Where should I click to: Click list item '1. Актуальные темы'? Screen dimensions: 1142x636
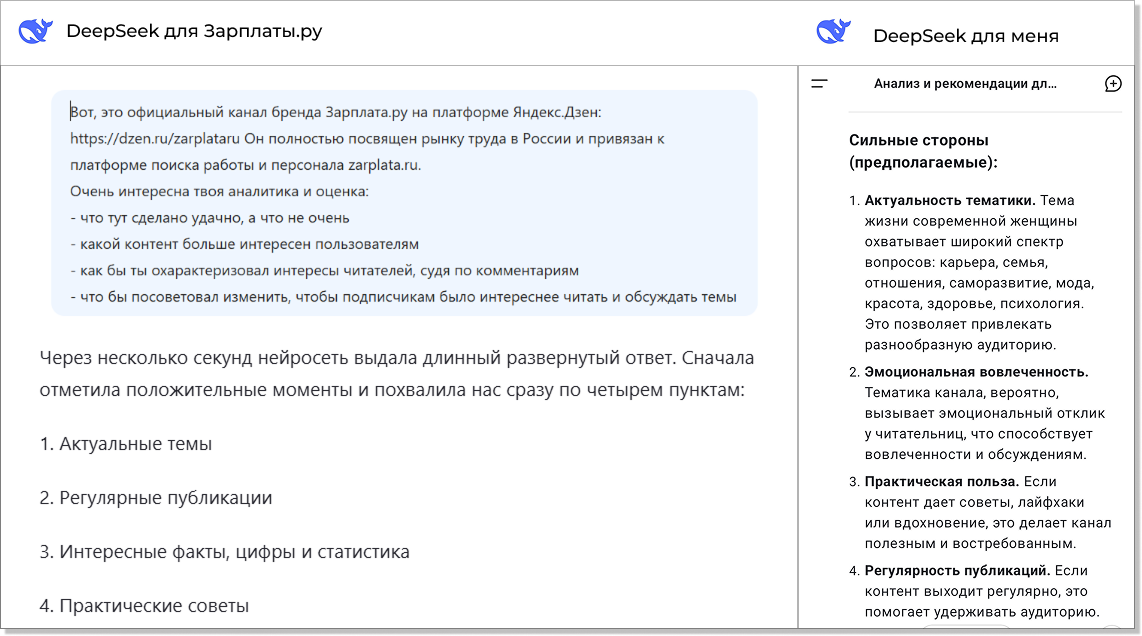click(x=125, y=444)
